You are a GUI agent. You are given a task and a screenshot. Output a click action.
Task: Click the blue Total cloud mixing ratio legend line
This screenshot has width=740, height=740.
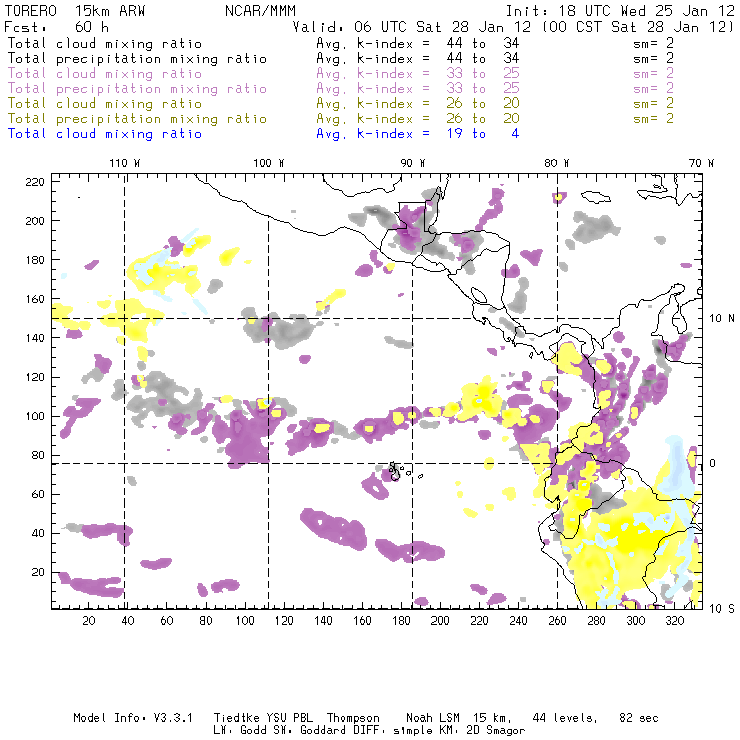(105, 134)
